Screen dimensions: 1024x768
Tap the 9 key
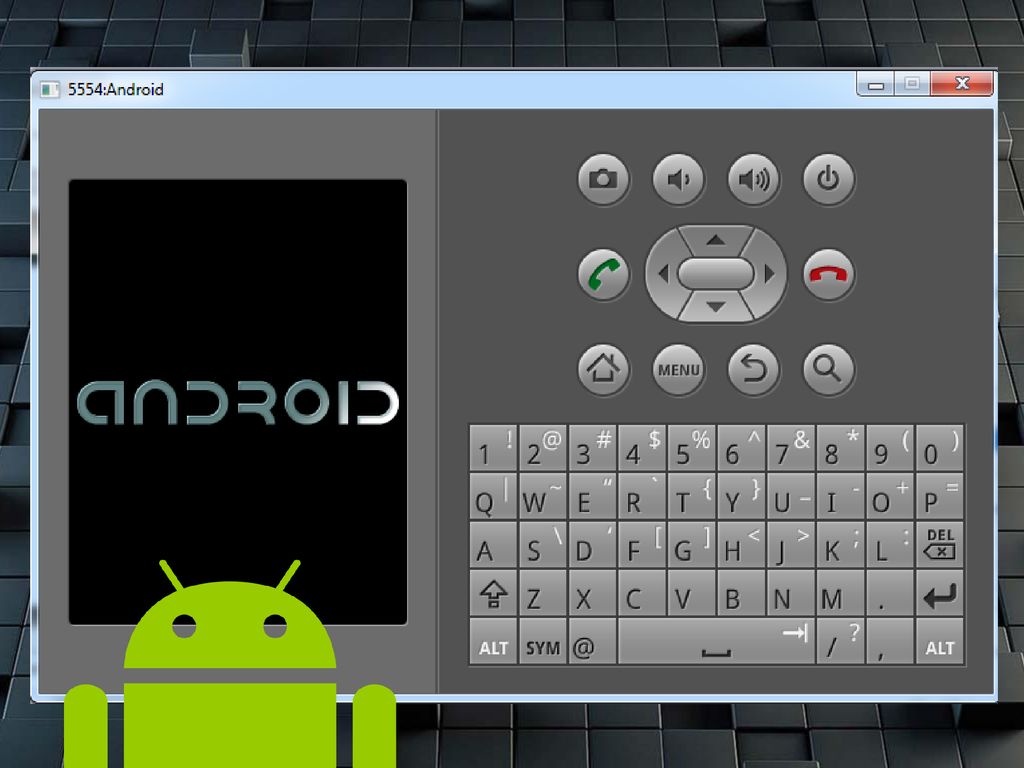pos(890,447)
